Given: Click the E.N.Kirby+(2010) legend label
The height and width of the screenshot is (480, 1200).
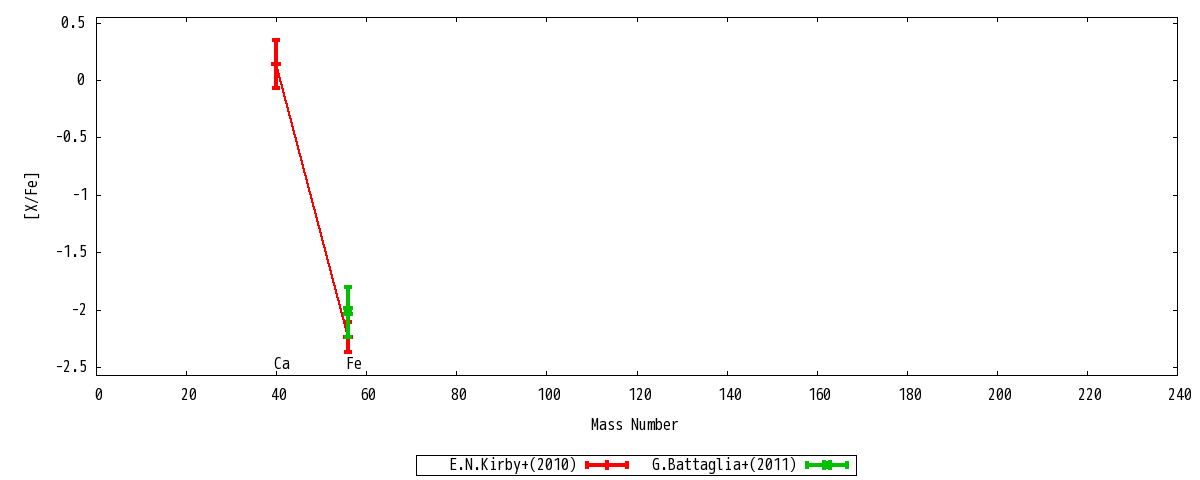Looking at the screenshot, I should pyautogui.click(x=513, y=465).
